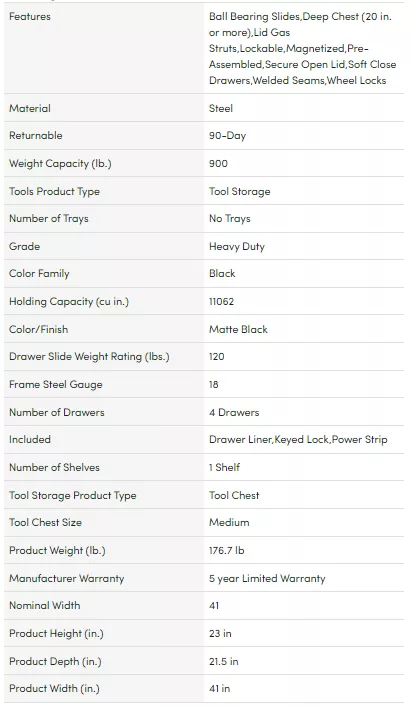Screen dimensions: 412x706
Task: Select the Product Weight 176.7 lb value
Action: [x=226, y=551]
